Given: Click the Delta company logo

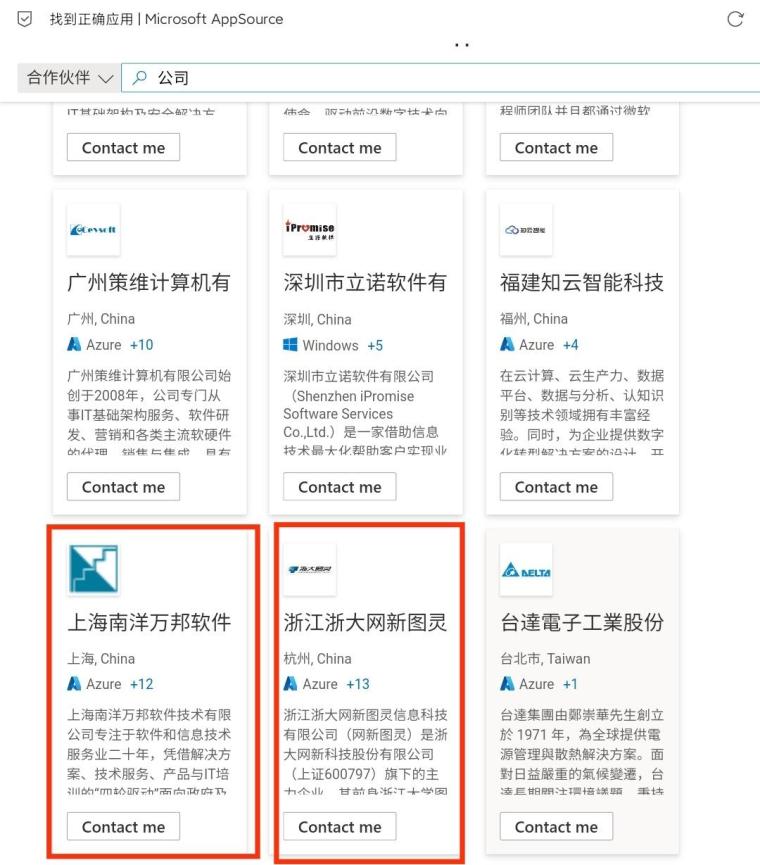Looking at the screenshot, I should click(526, 569).
